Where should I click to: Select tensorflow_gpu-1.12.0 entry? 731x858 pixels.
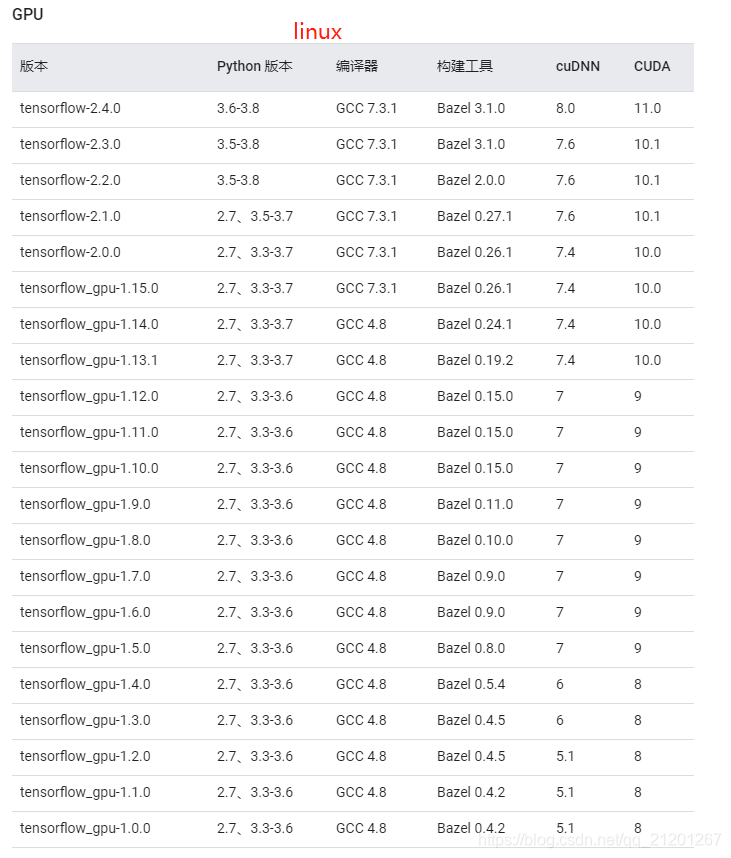89,397
